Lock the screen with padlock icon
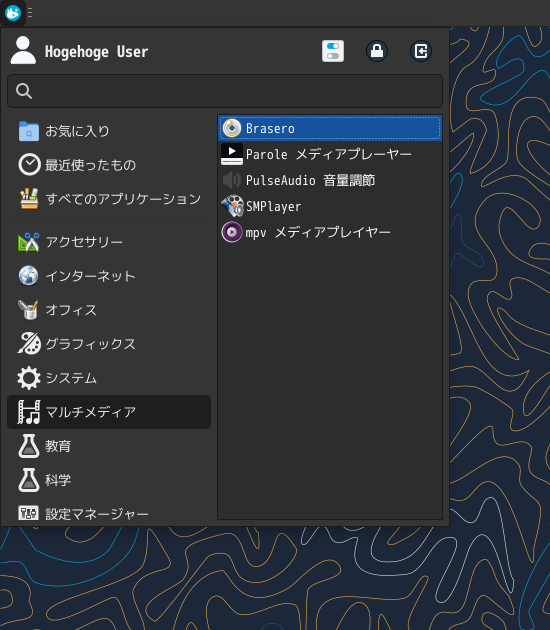 377,51
